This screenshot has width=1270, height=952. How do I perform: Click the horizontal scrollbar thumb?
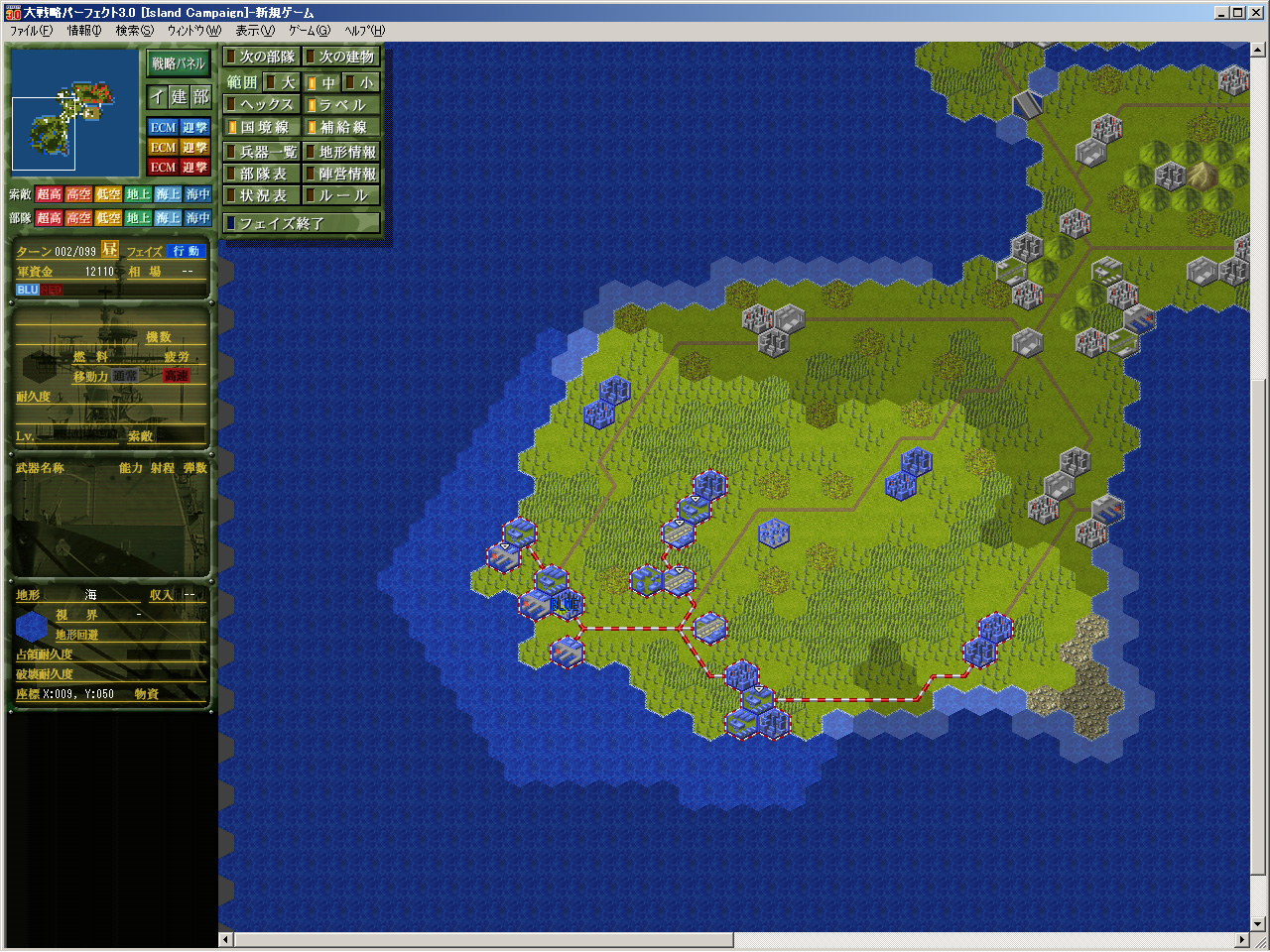[483, 939]
